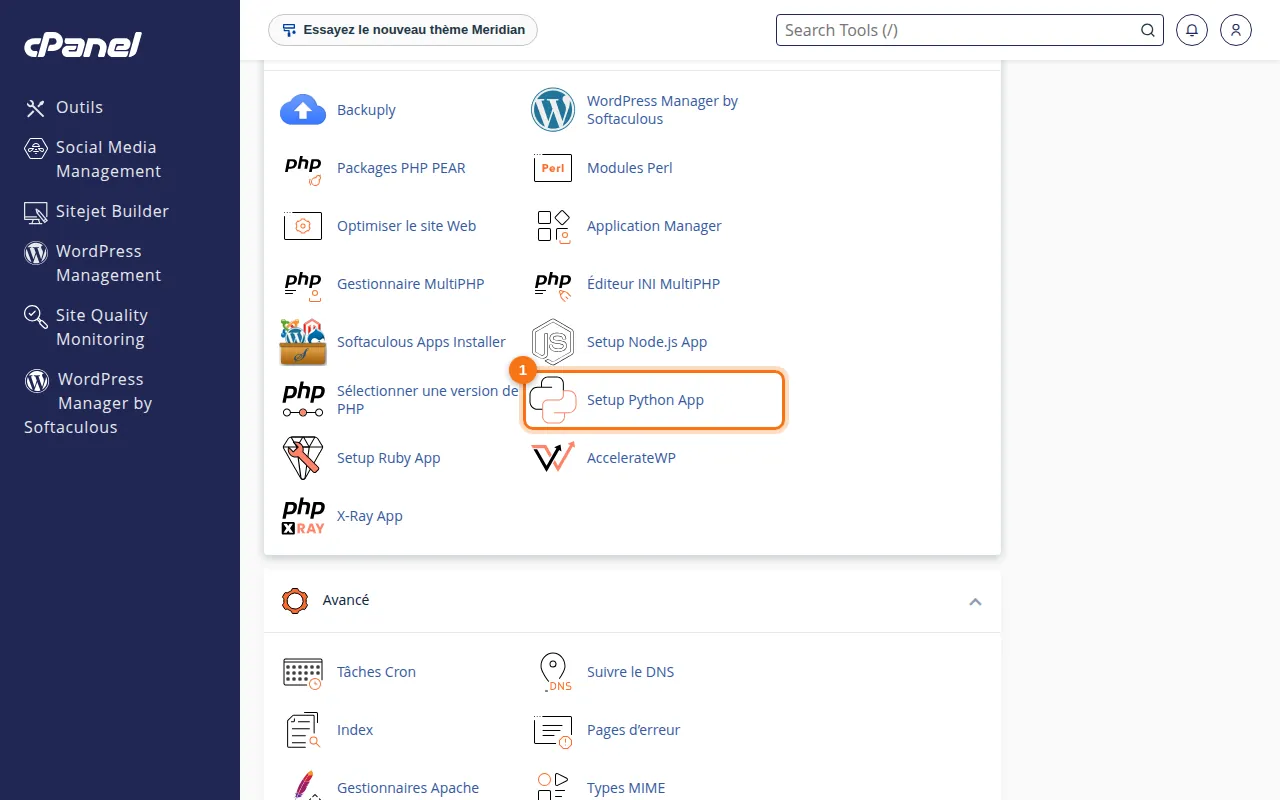Open the Sélectionner une version de PHP link
Viewport: 1280px width, 800px height.
click(428, 400)
